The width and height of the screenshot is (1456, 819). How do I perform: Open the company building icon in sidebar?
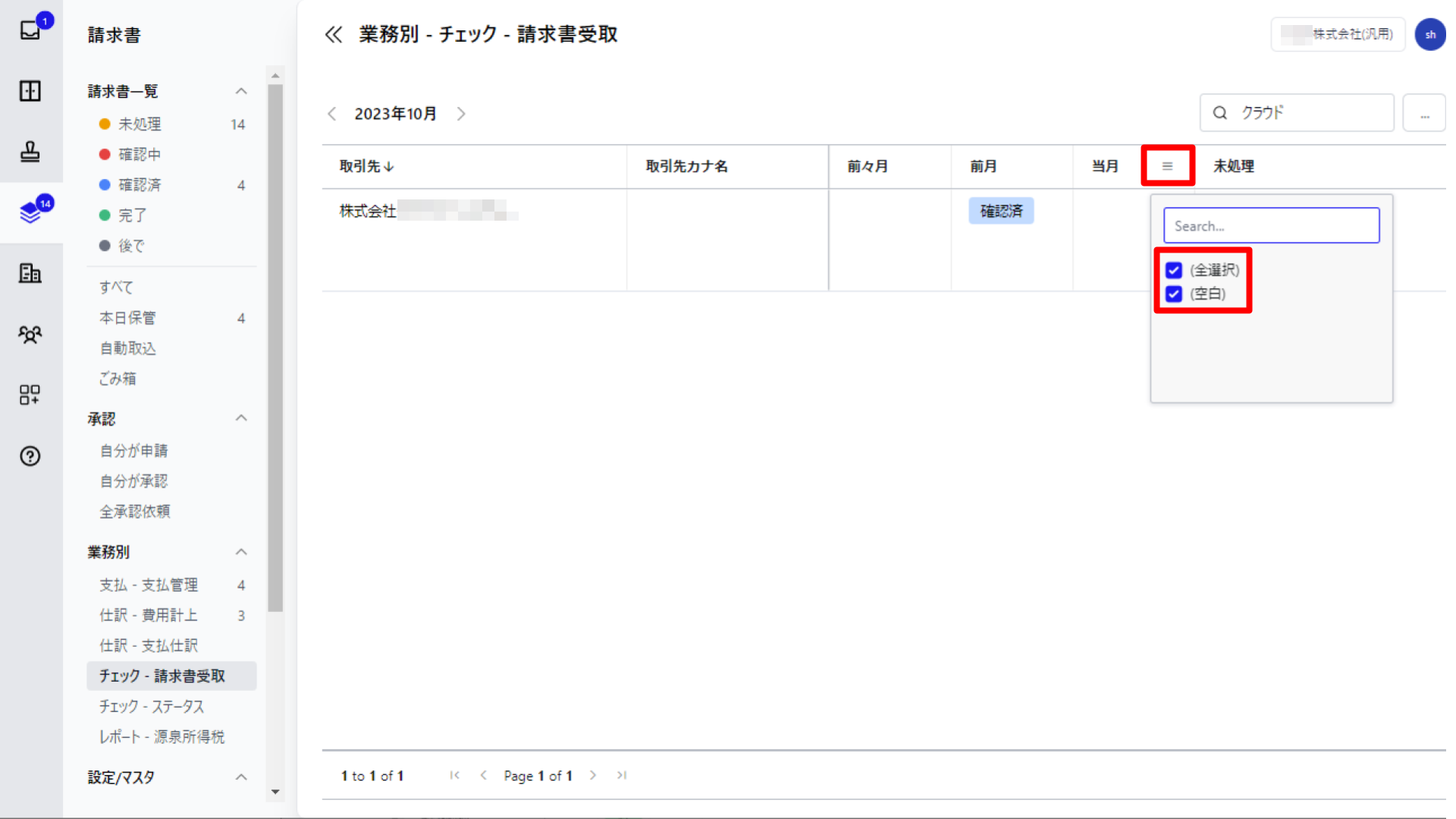tap(30, 273)
